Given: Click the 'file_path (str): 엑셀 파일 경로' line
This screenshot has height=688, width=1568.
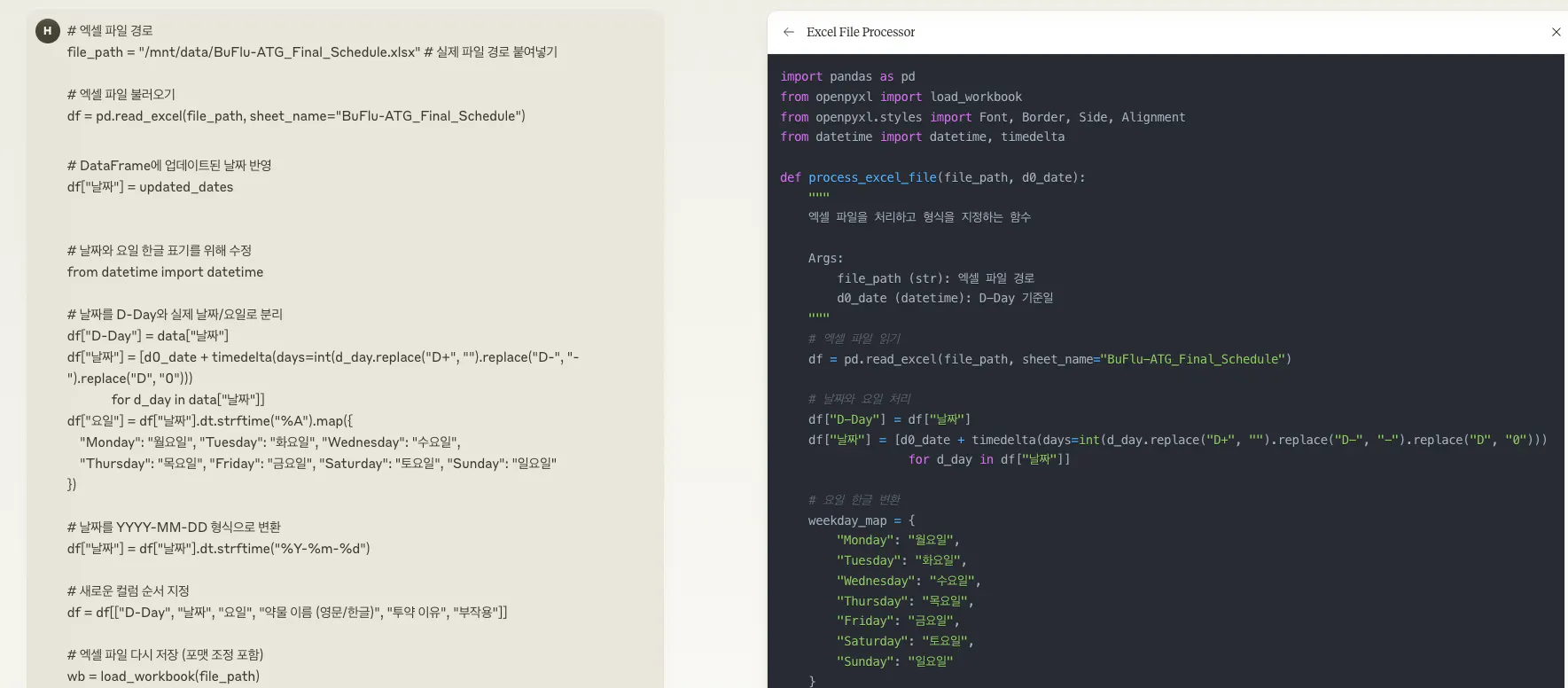Looking at the screenshot, I should (x=935, y=278).
